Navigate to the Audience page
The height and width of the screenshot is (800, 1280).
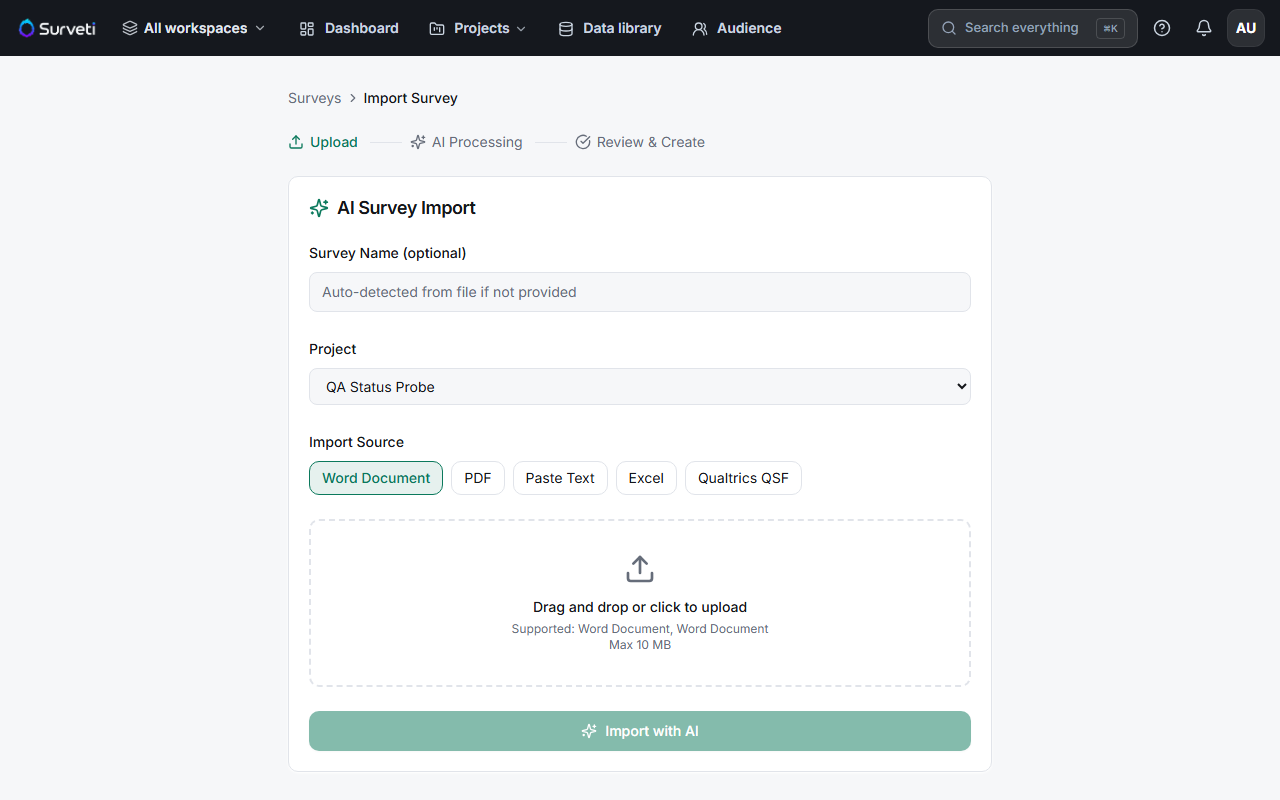[x=737, y=28]
